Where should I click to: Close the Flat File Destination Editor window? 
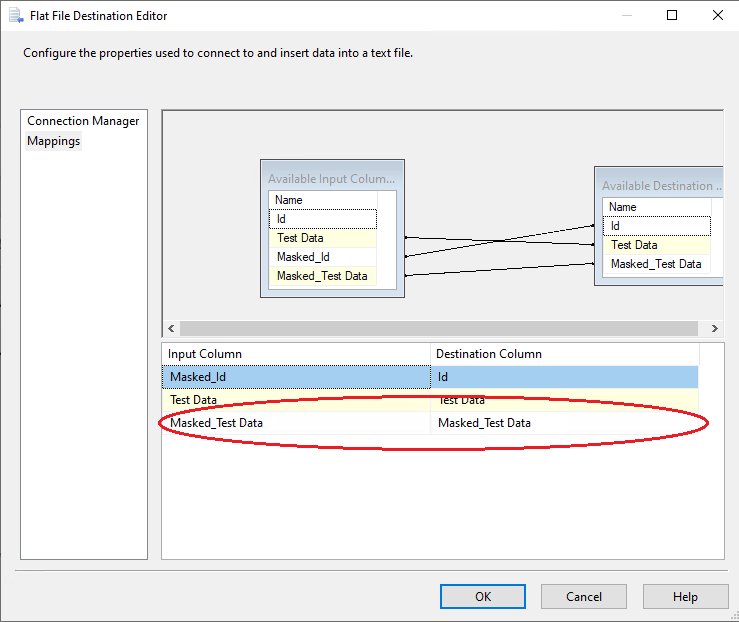[718, 15]
